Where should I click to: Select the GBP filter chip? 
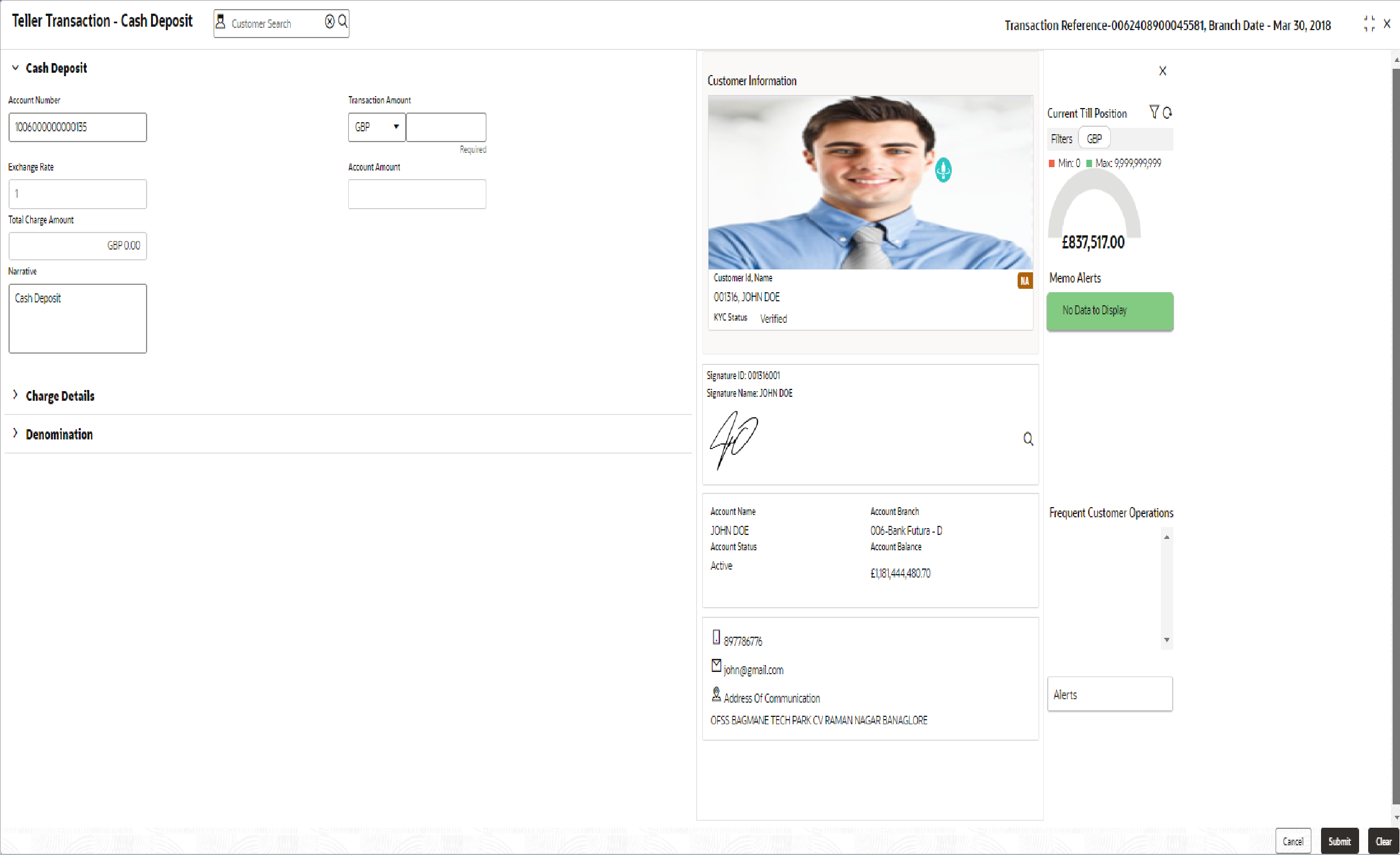pyautogui.click(x=1094, y=139)
